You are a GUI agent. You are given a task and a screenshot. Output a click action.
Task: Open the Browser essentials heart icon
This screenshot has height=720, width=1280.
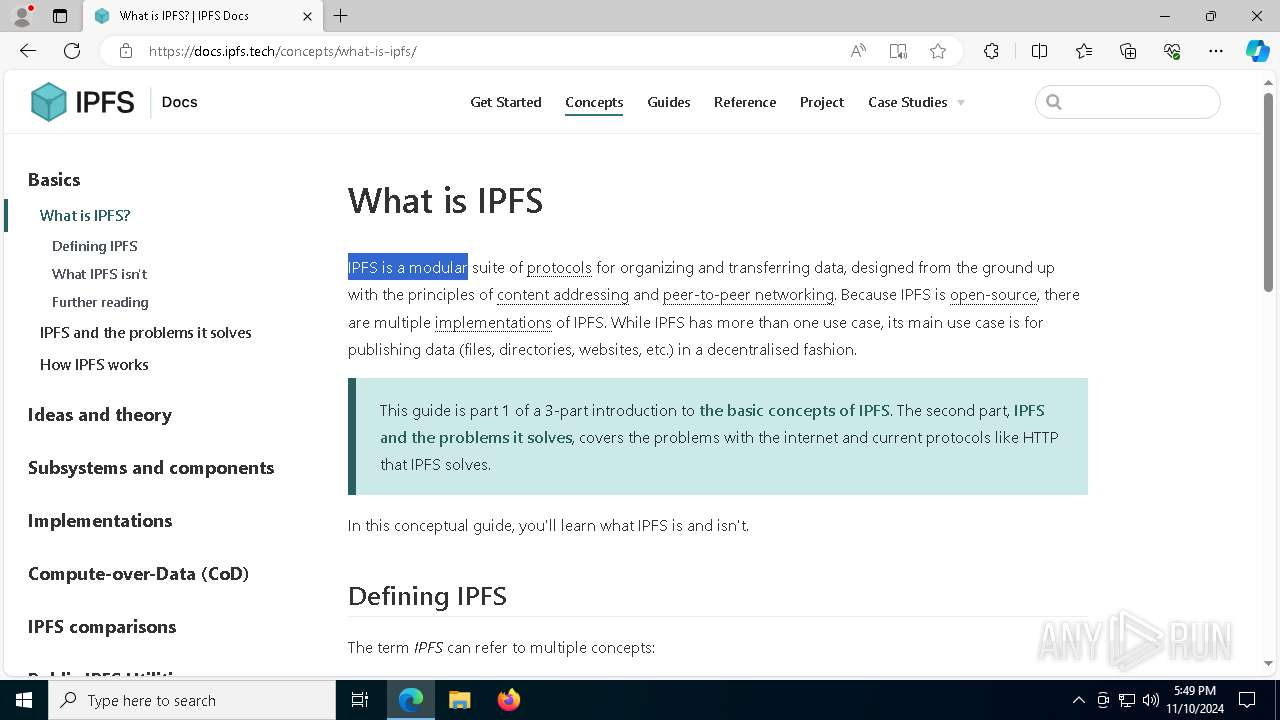[1172, 51]
